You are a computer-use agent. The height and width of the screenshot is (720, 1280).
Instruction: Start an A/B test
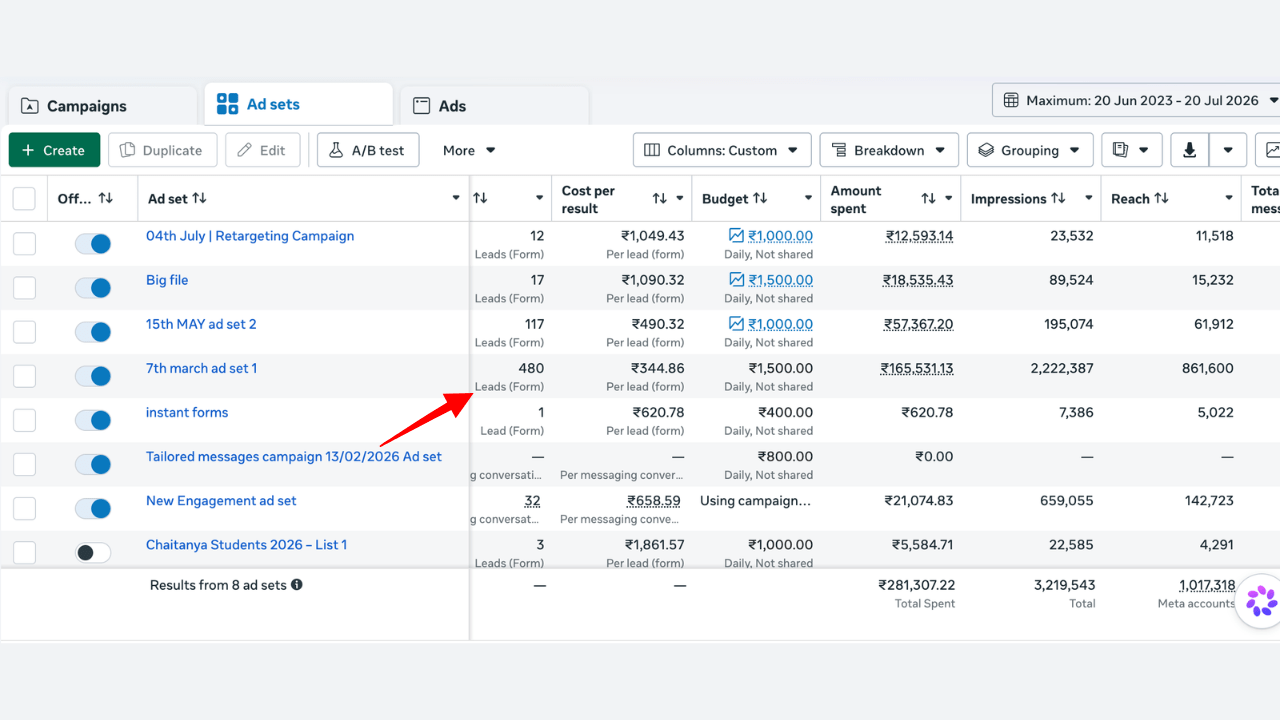pos(367,150)
